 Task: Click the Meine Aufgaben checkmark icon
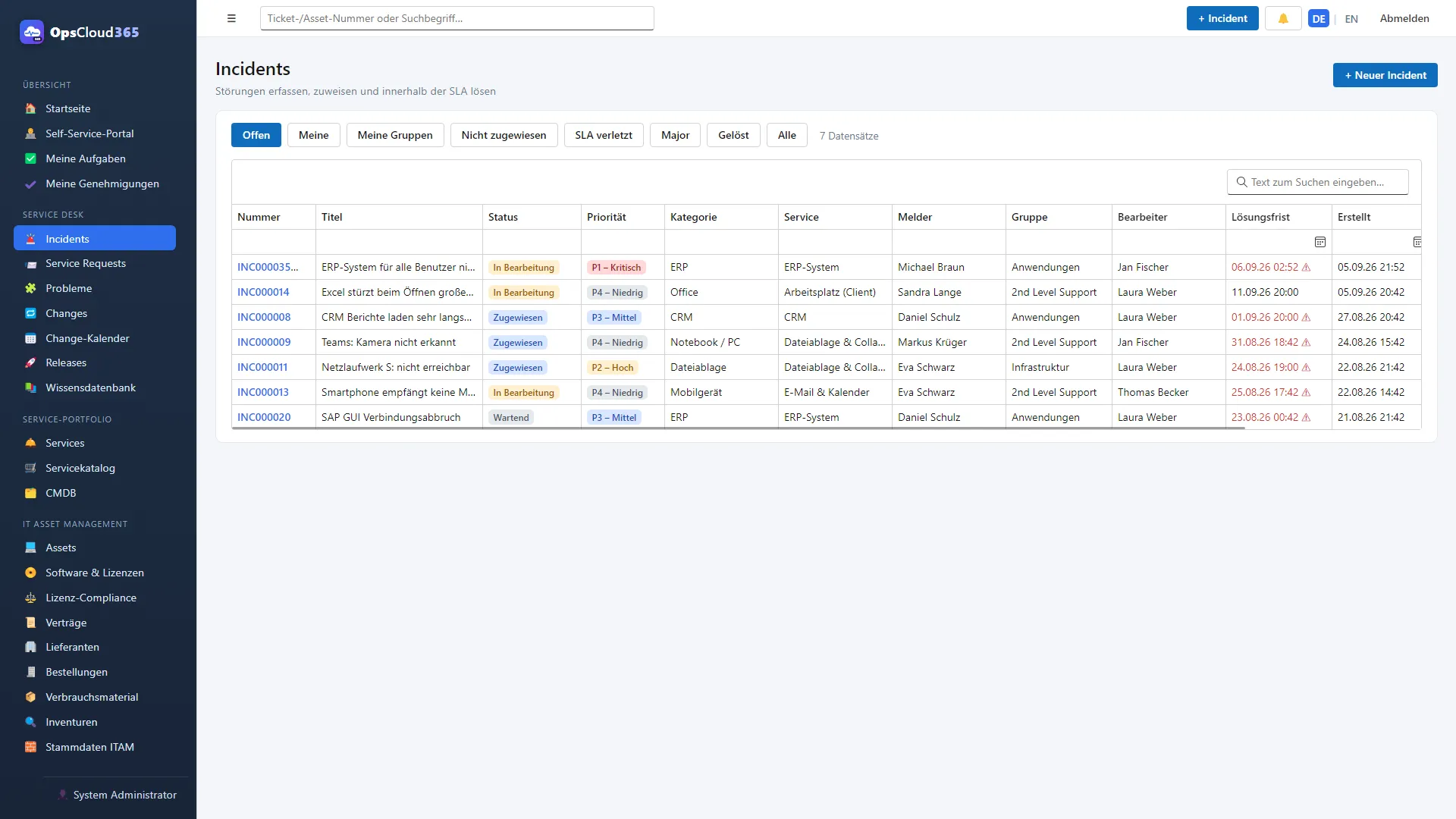click(30, 158)
